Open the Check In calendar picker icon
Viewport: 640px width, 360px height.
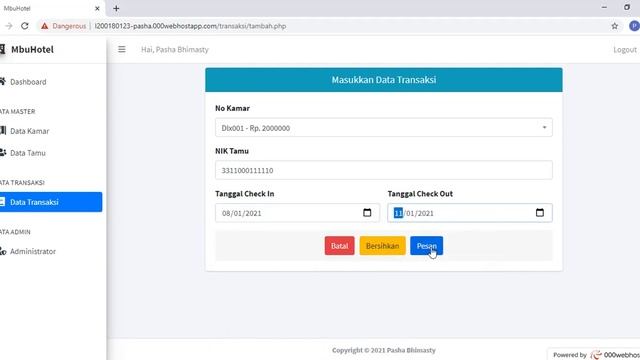pos(367,213)
